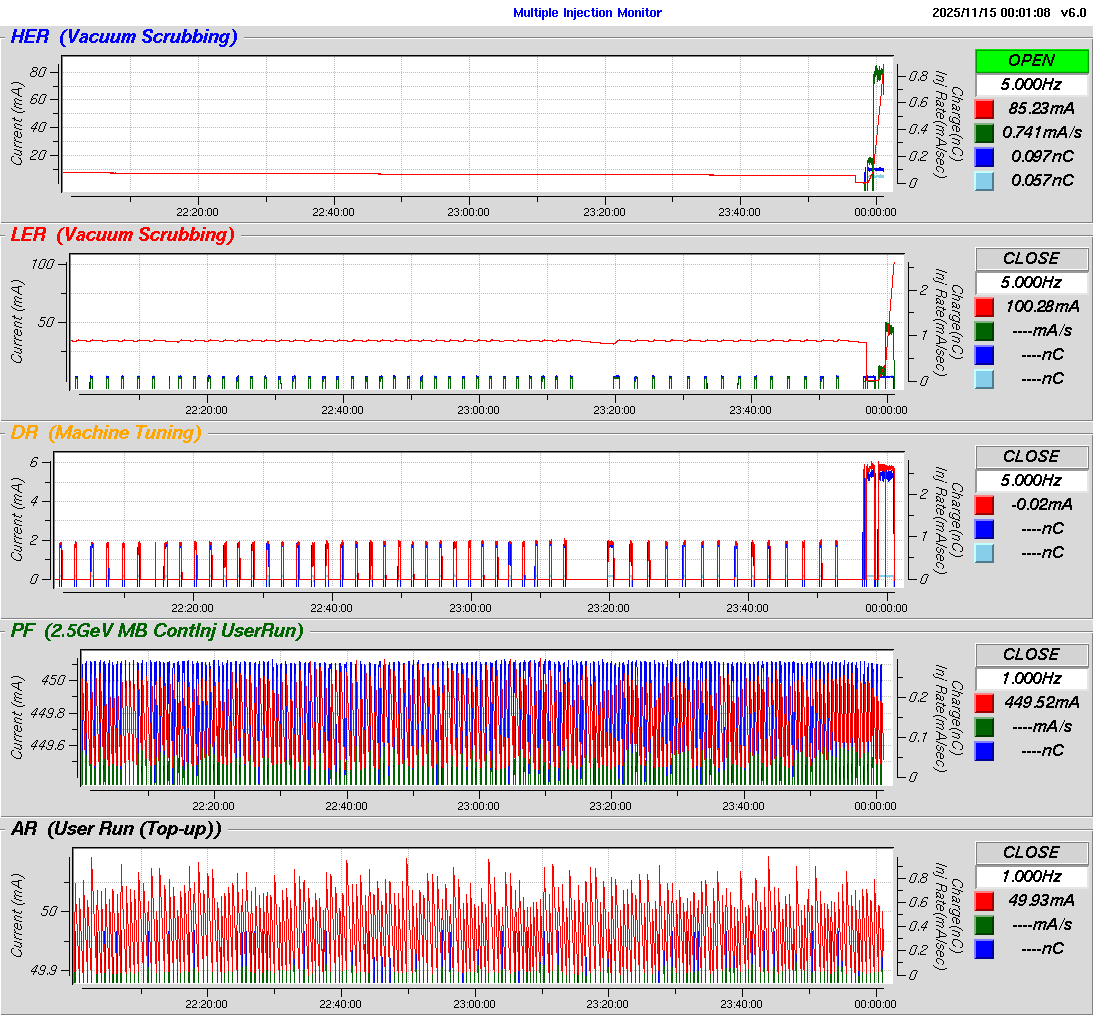Click the red swatch beside LER 100.28mA
Image resolution: width=1093 pixels, height=1015 pixels.
985,307
